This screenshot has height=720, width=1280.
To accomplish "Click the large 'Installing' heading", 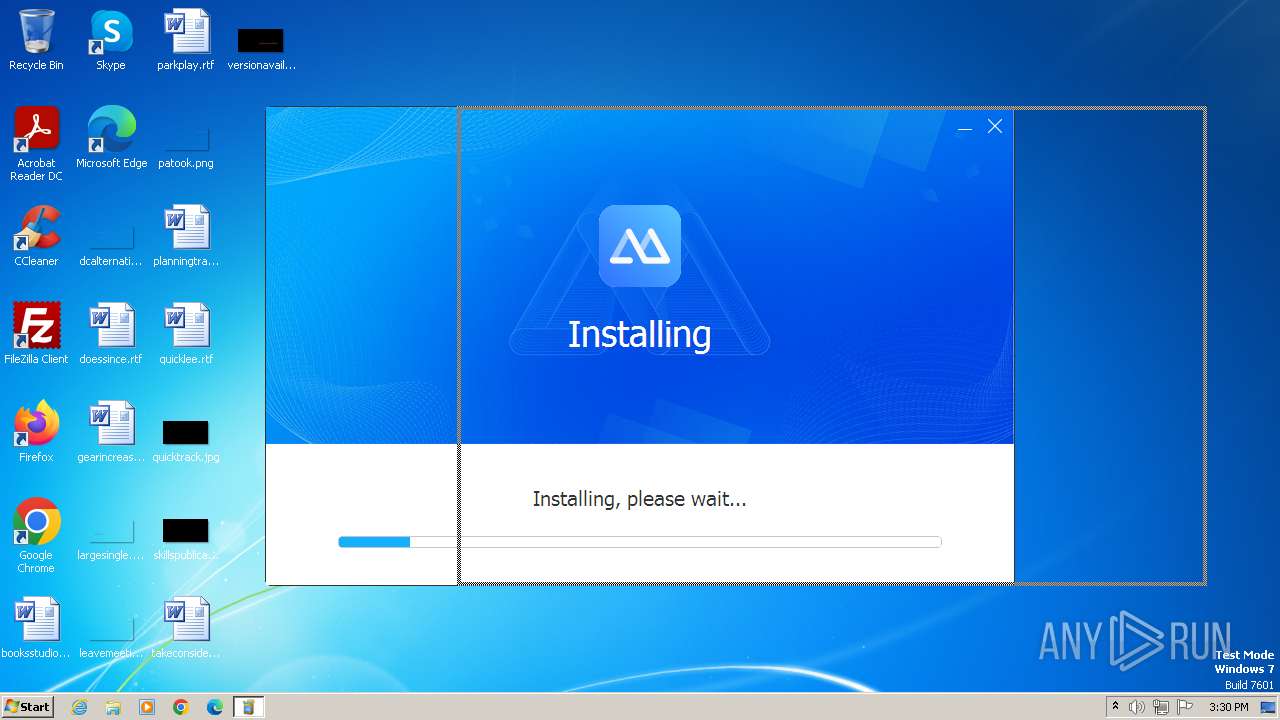I will (x=640, y=334).
